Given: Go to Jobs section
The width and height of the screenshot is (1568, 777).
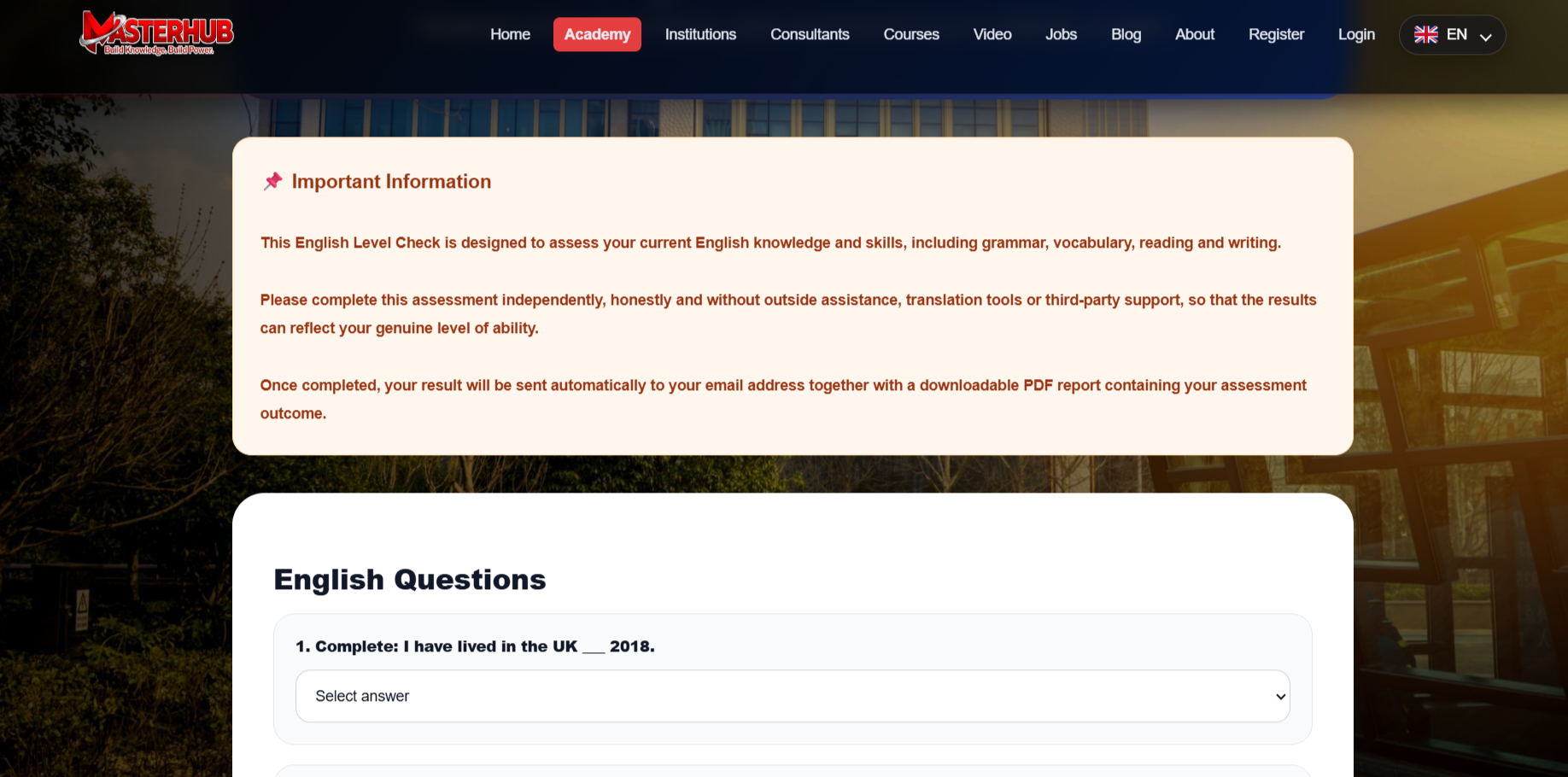Looking at the screenshot, I should point(1061,34).
